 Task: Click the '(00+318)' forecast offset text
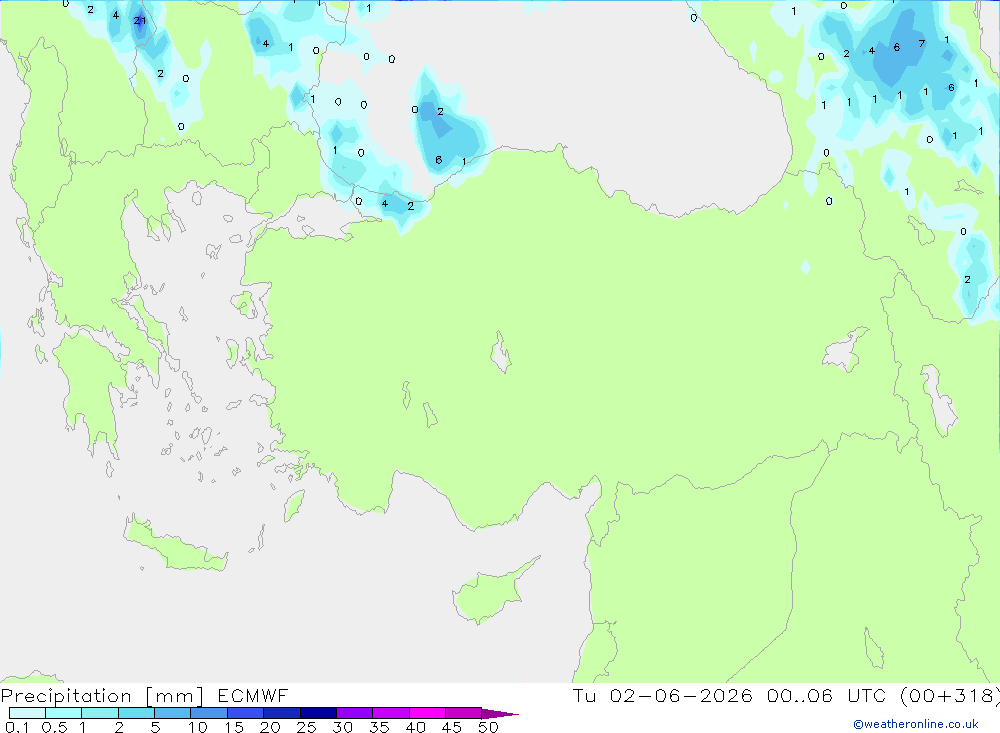(949, 696)
